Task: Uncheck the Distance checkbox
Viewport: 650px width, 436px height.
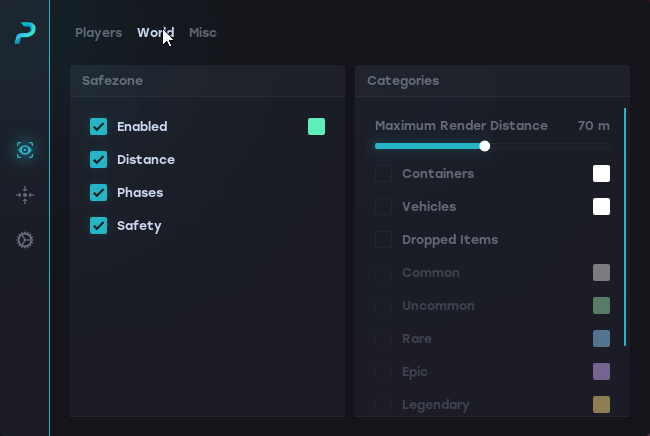Action: (x=98, y=160)
